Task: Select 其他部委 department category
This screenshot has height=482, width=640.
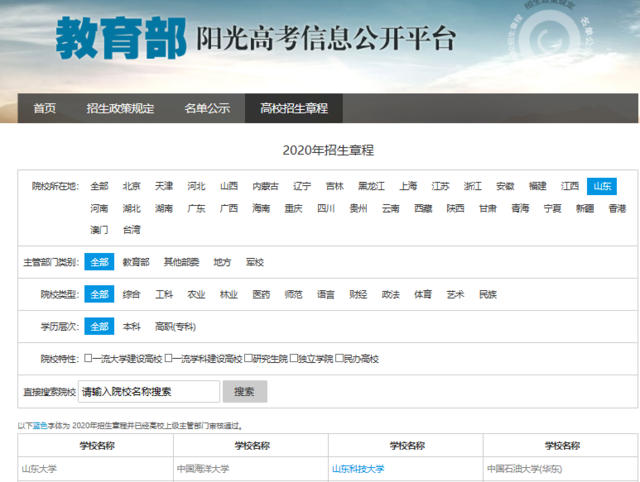Action: (x=181, y=262)
